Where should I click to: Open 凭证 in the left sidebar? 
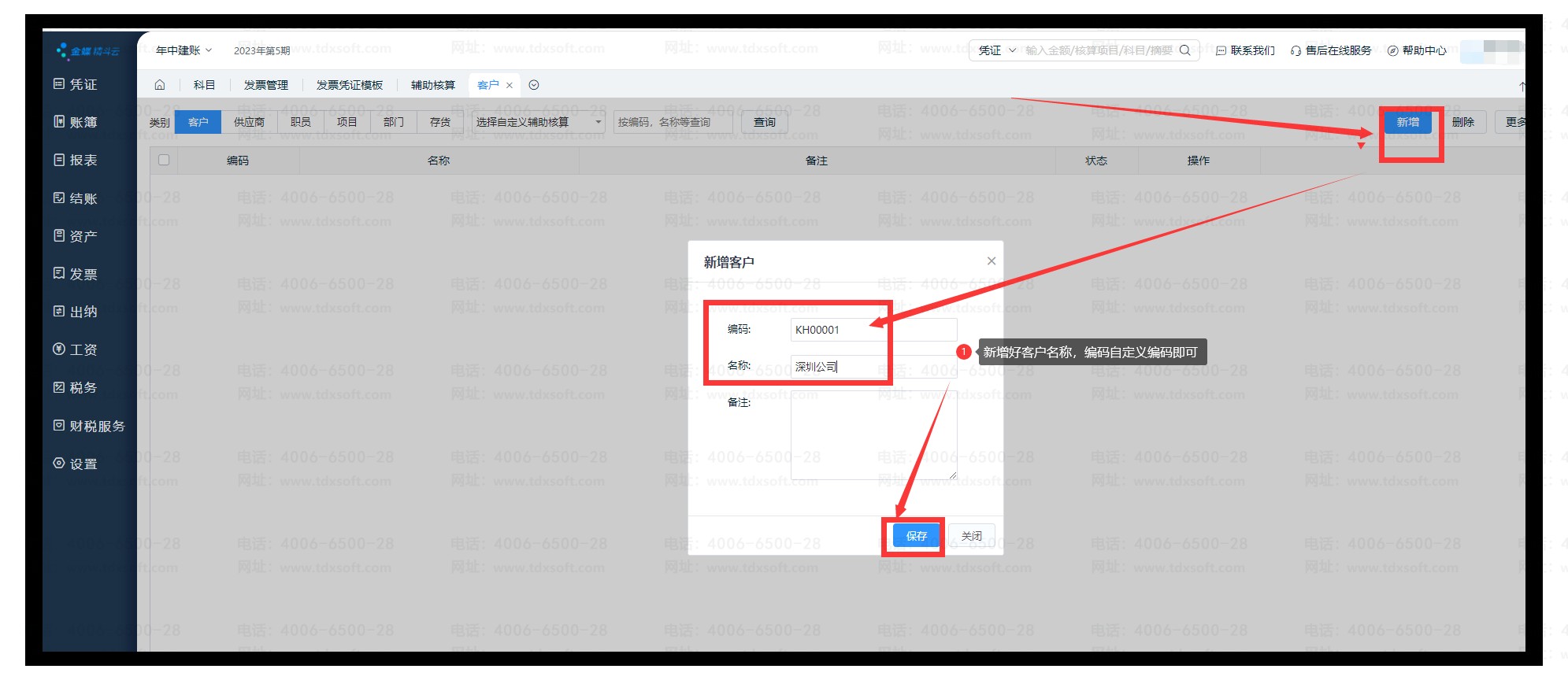pyautogui.click(x=76, y=84)
